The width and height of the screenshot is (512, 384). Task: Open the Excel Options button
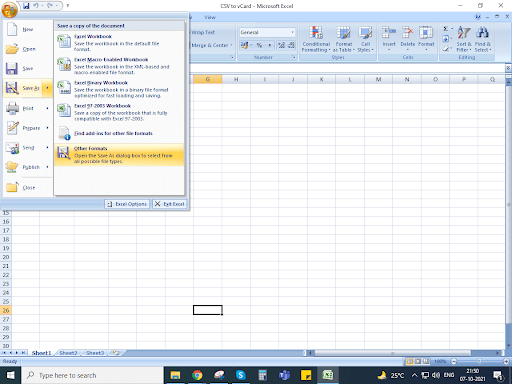pos(127,204)
